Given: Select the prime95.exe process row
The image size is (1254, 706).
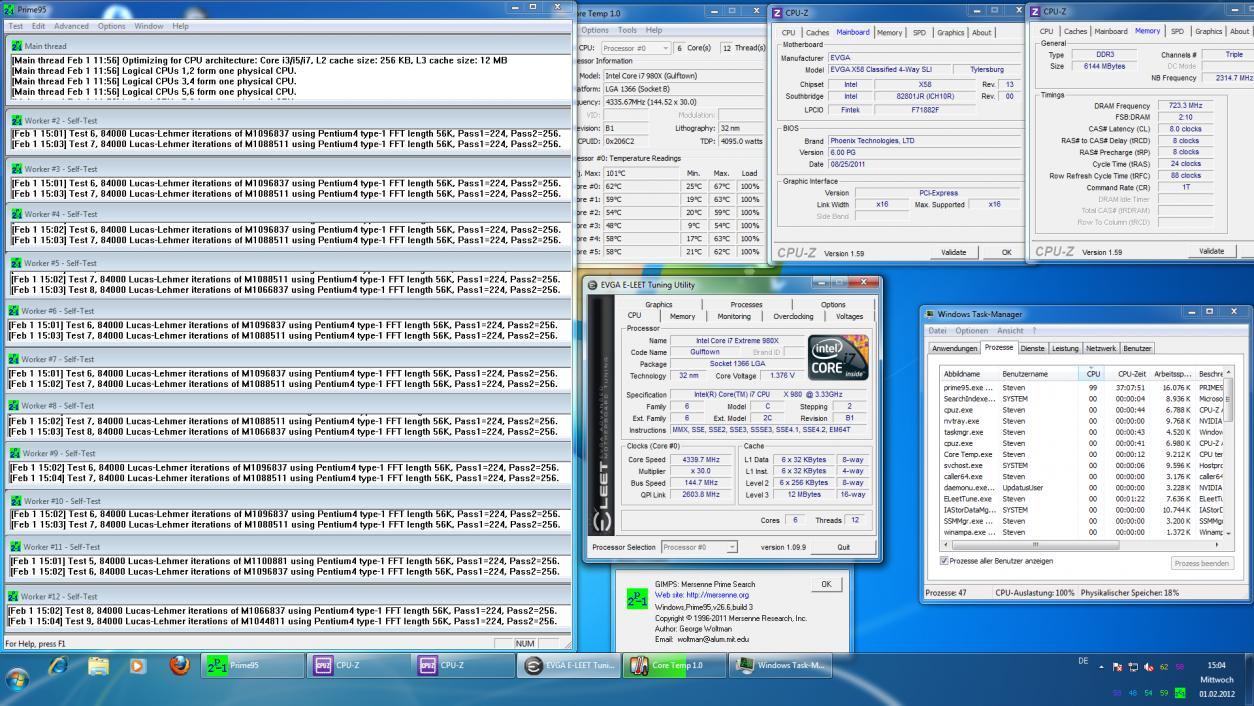Looking at the screenshot, I should tap(1082, 387).
